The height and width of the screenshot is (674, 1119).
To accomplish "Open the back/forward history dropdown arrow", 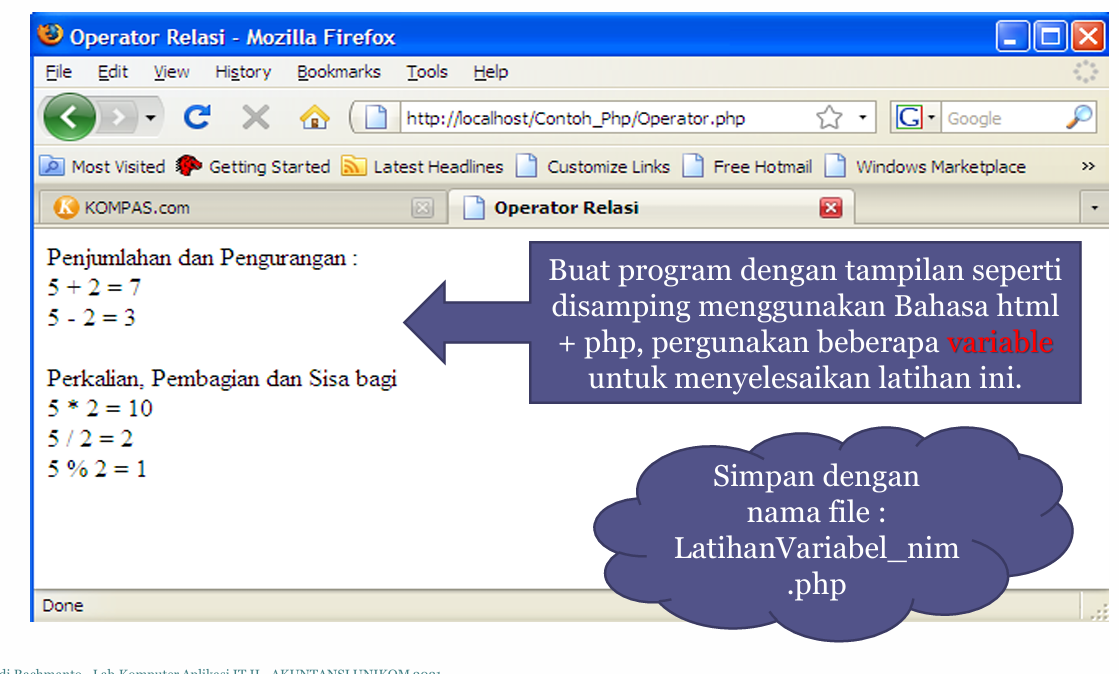I will pos(151,117).
